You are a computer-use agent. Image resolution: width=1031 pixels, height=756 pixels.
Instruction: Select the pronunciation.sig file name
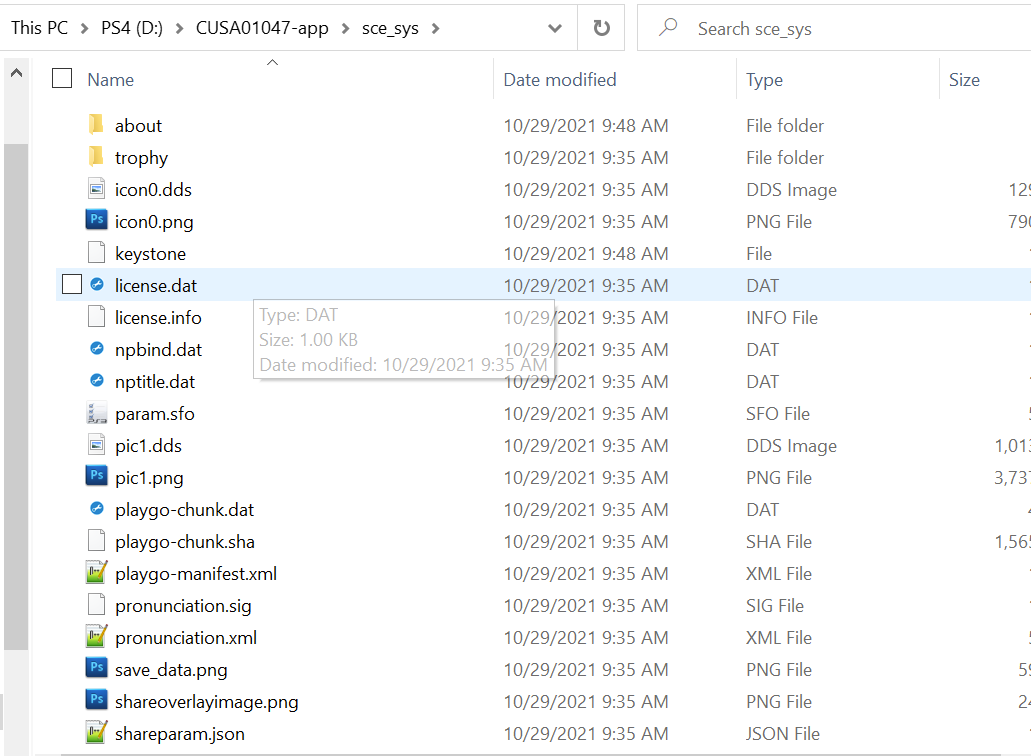(x=183, y=605)
